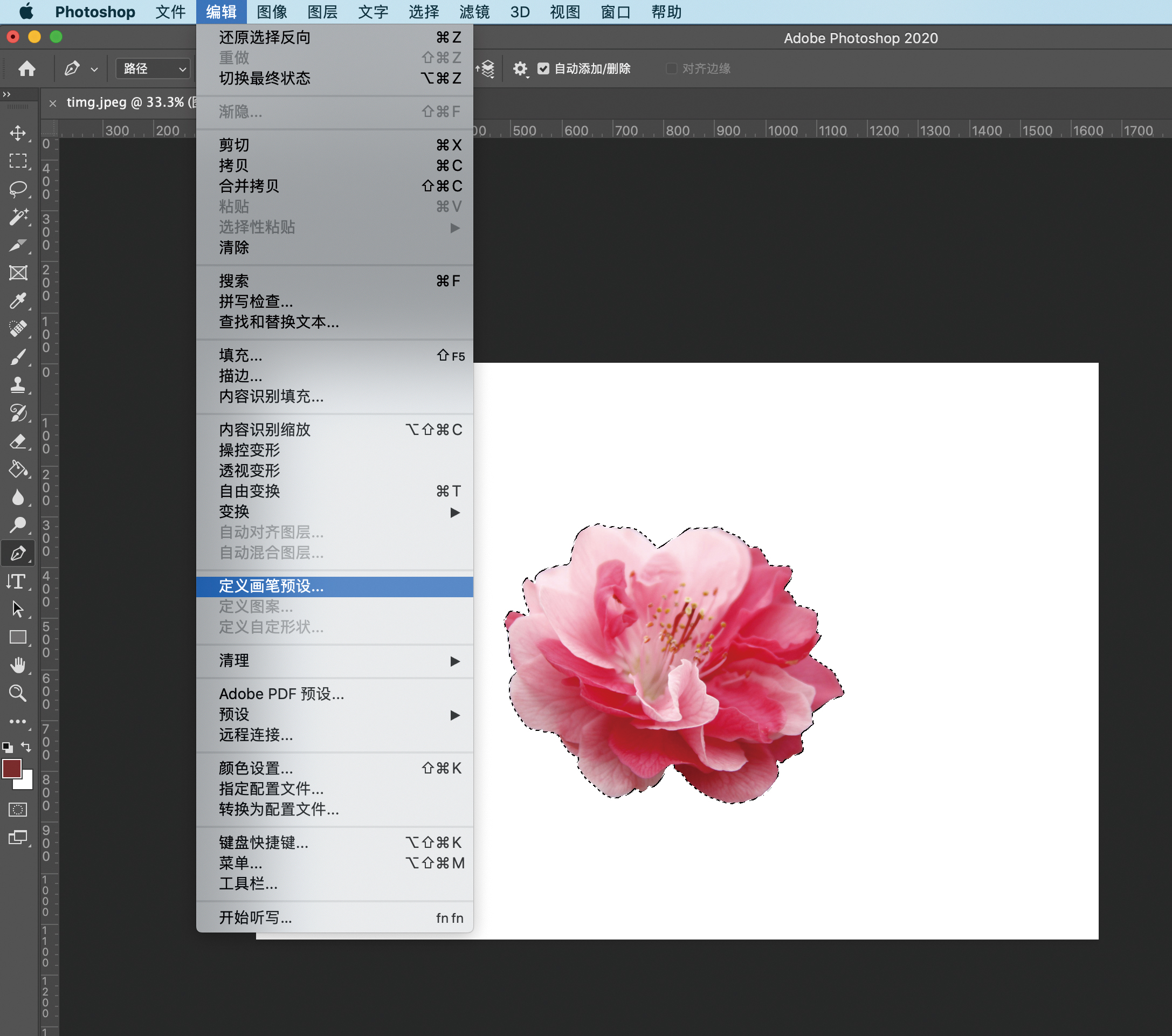The width and height of the screenshot is (1172, 1036).
Task: Choose 搜索 in the Edit menu
Action: coord(335,281)
